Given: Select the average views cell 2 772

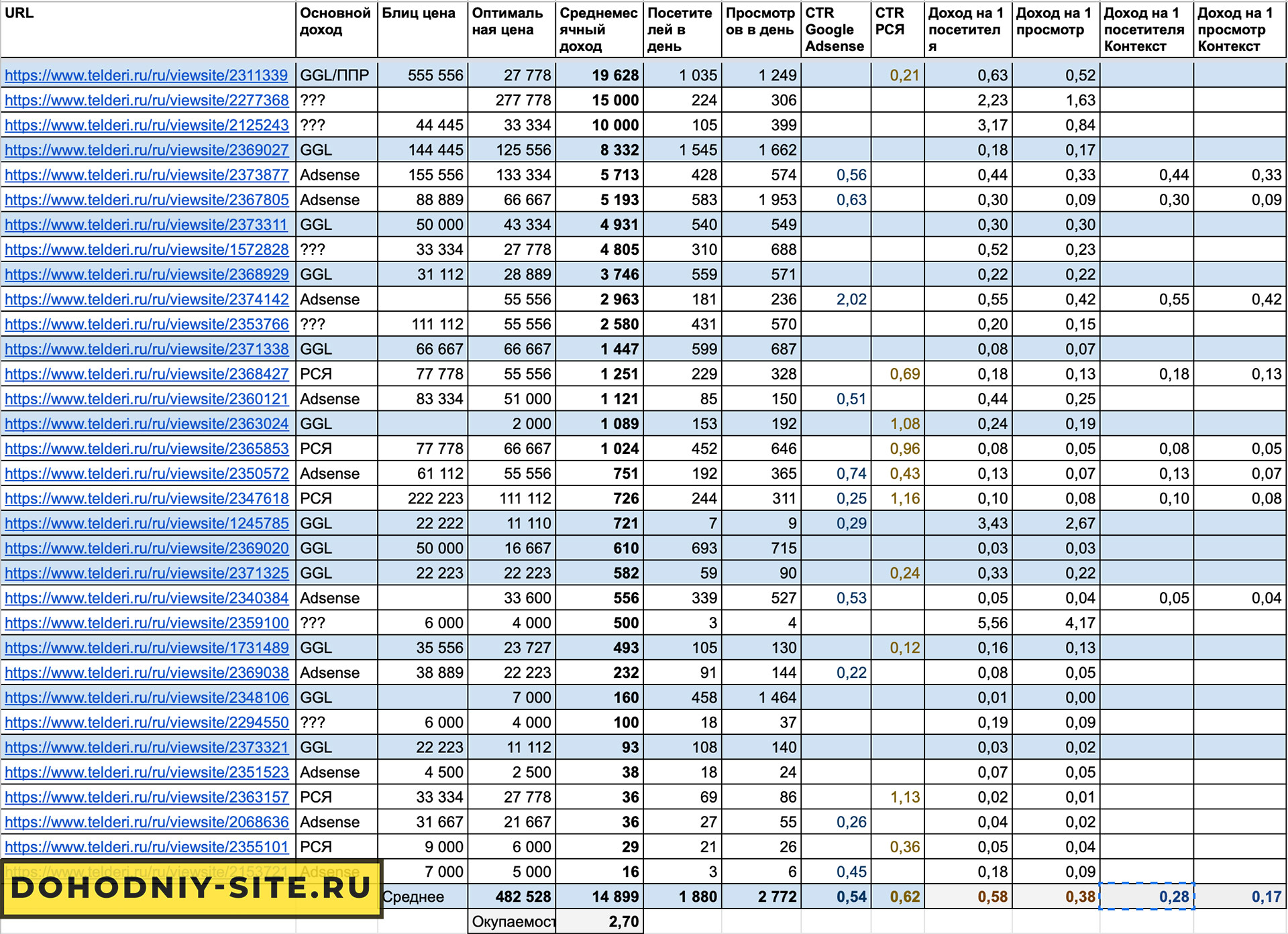Looking at the screenshot, I should coord(761,896).
